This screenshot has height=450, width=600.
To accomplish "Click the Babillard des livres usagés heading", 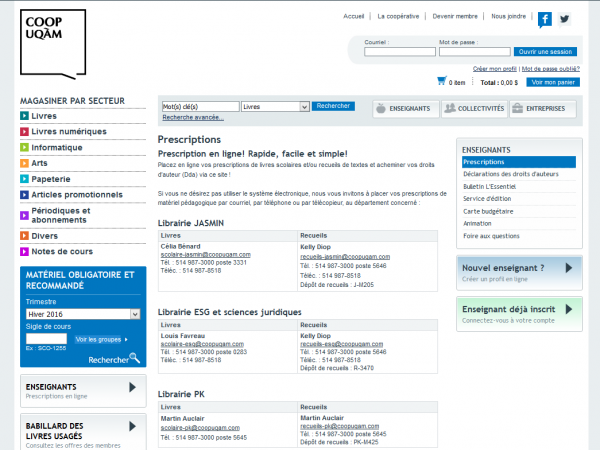I will [x=54, y=431].
